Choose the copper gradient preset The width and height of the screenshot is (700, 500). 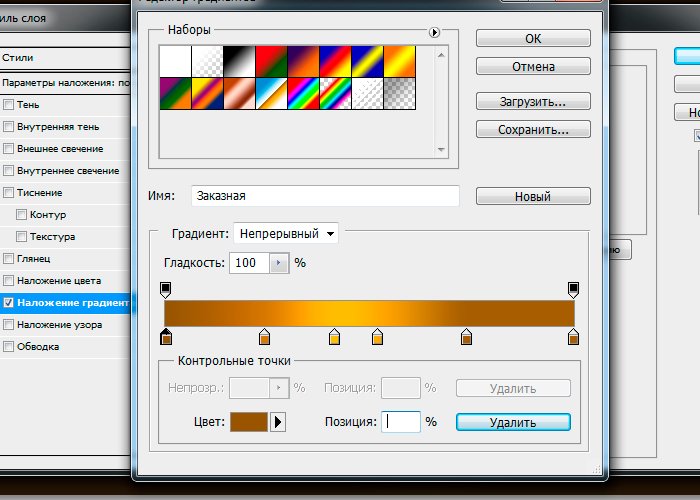[239, 93]
